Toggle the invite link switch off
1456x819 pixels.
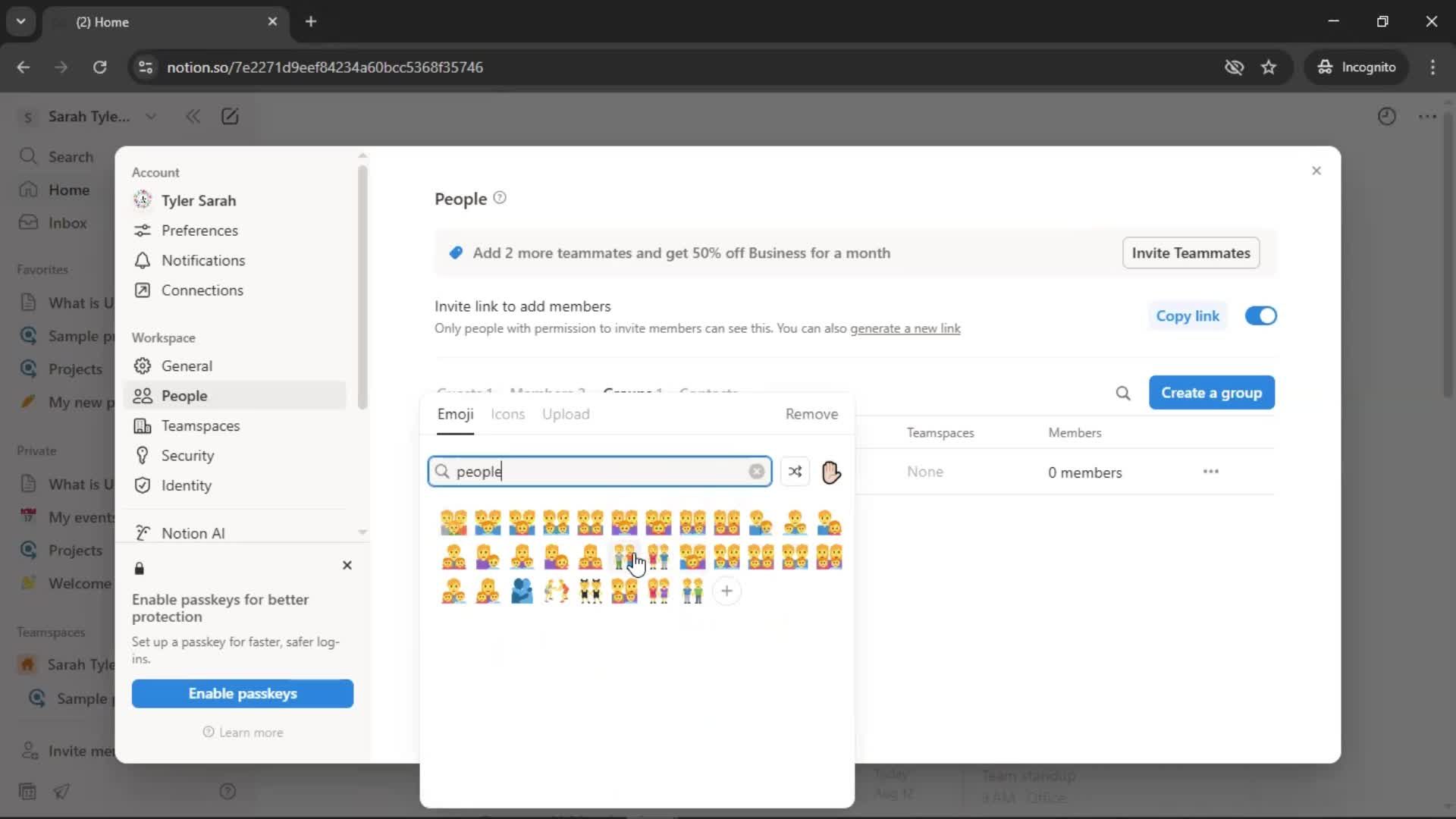pos(1260,315)
